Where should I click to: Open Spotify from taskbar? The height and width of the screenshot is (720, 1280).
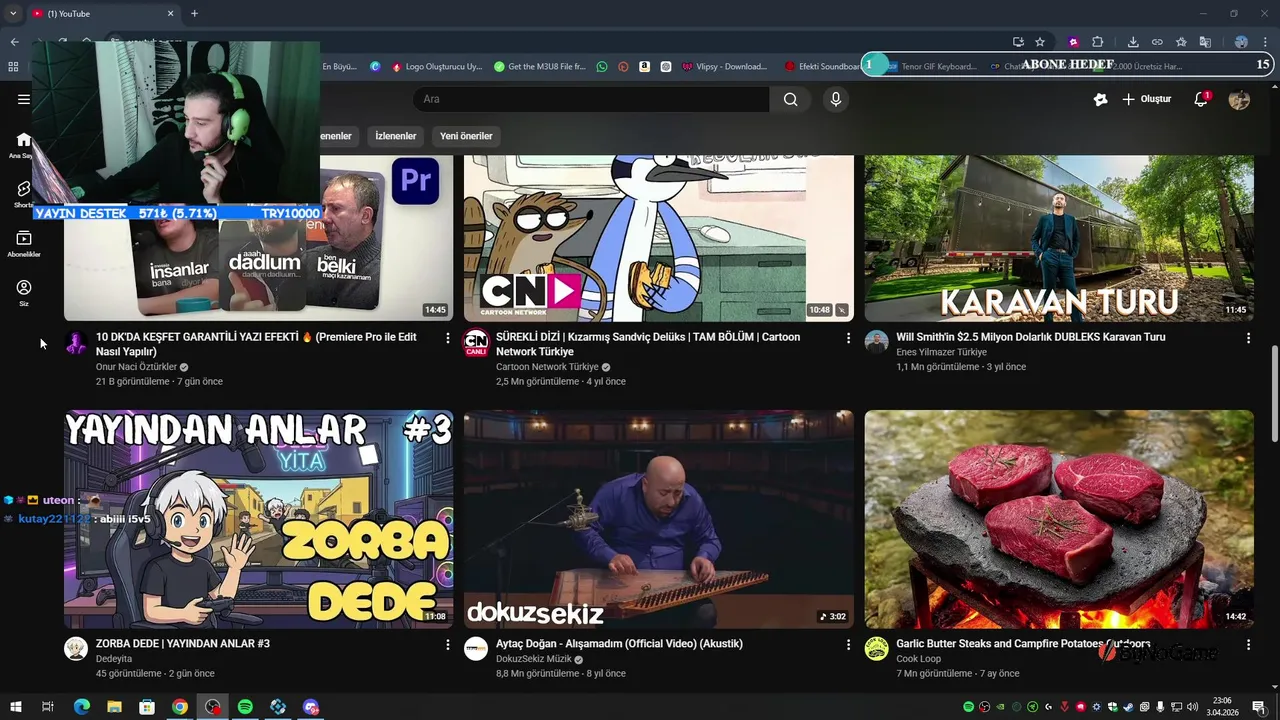tap(245, 707)
